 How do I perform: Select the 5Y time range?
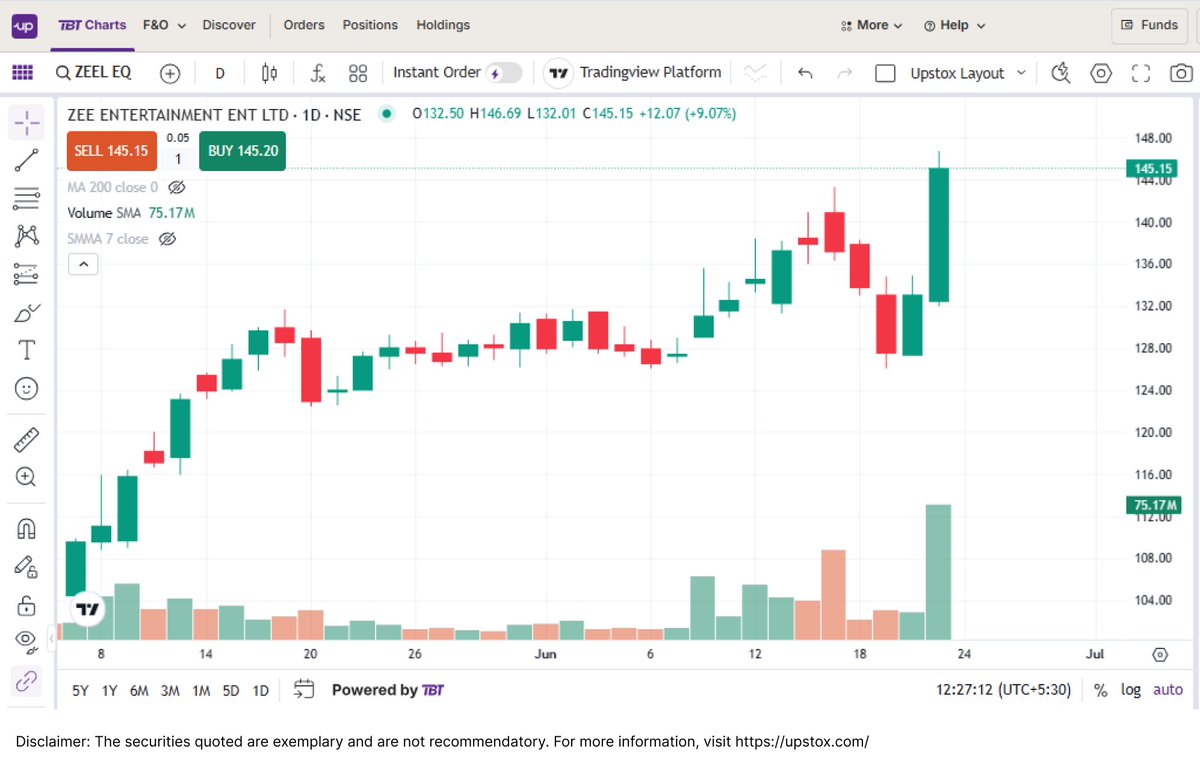point(80,690)
